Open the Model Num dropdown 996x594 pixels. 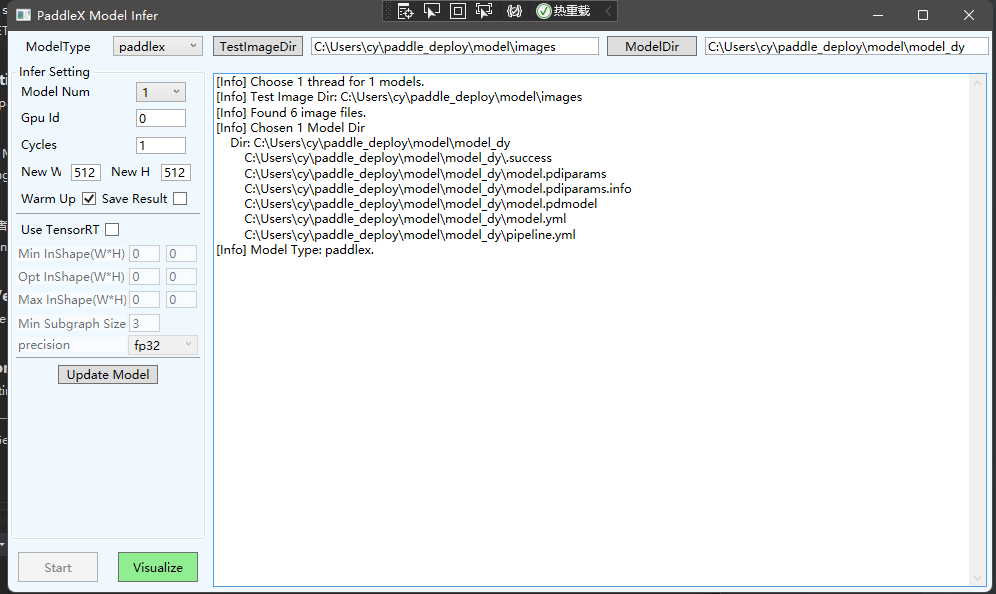point(161,92)
